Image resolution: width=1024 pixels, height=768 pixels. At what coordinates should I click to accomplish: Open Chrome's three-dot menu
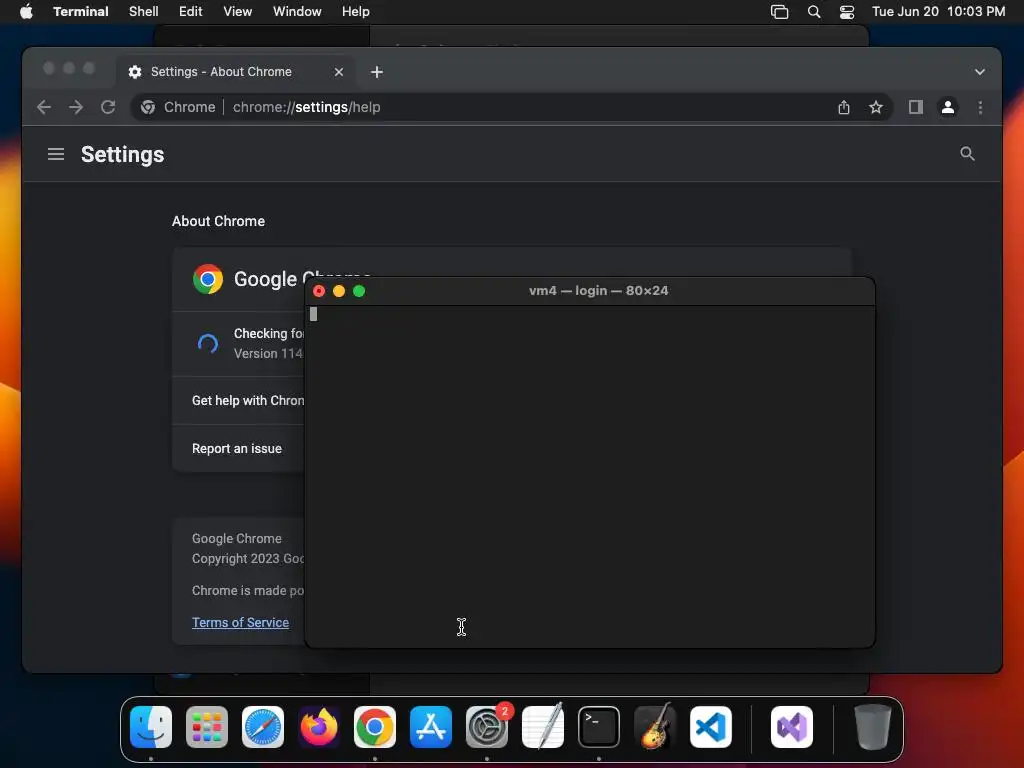tap(980, 107)
